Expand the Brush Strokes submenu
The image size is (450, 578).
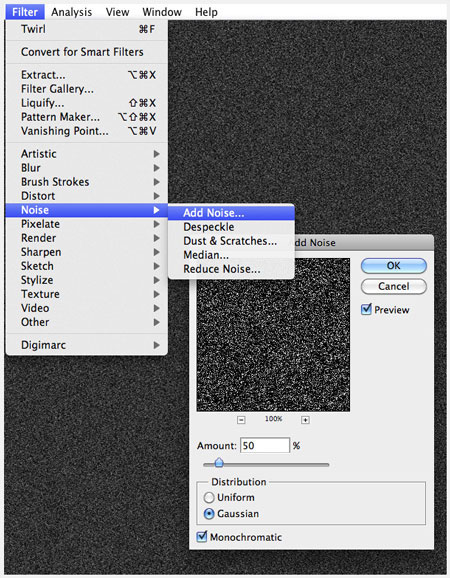[87, 182]
